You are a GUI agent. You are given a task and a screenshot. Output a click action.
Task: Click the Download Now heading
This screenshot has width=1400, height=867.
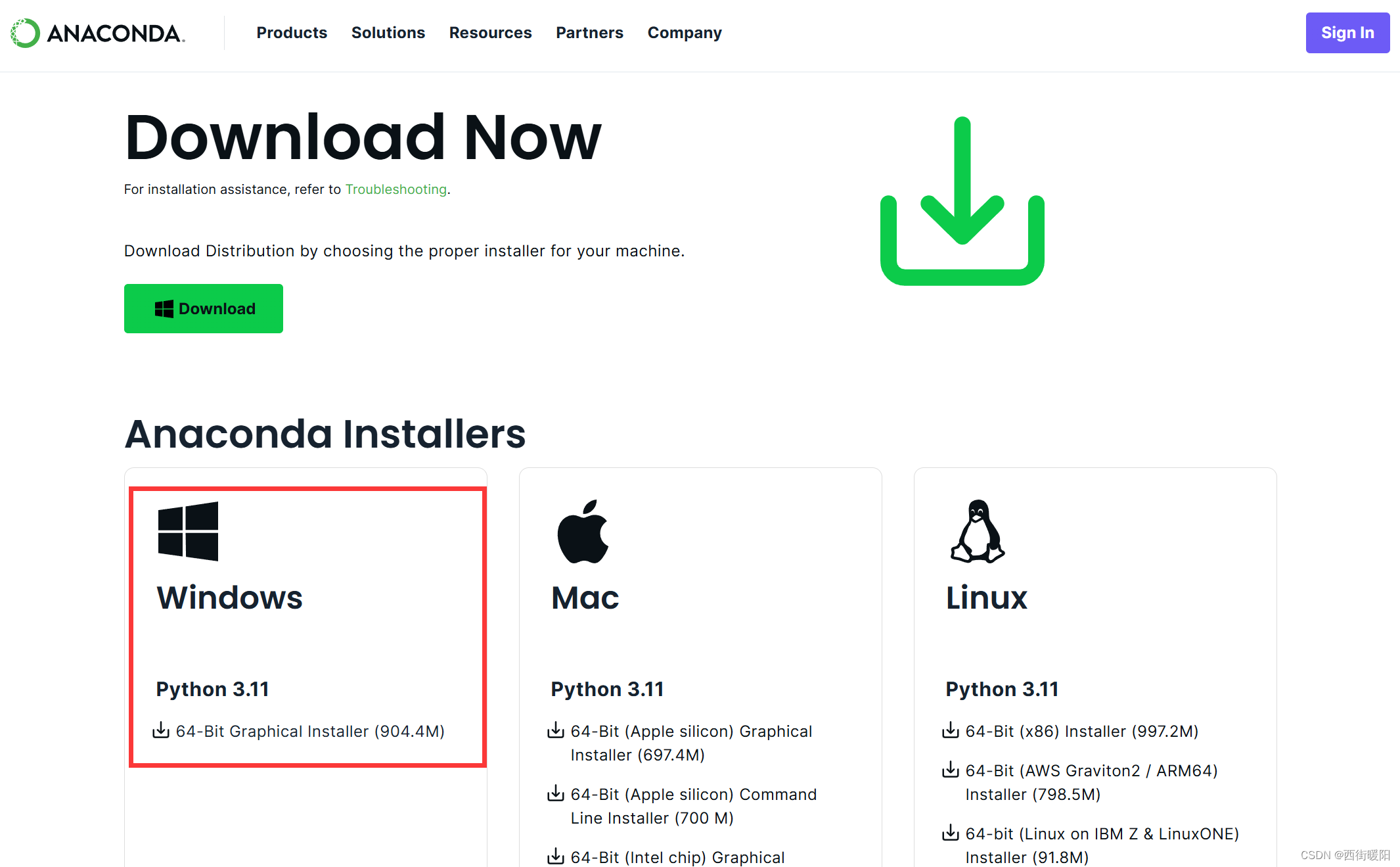coord(363,137)
